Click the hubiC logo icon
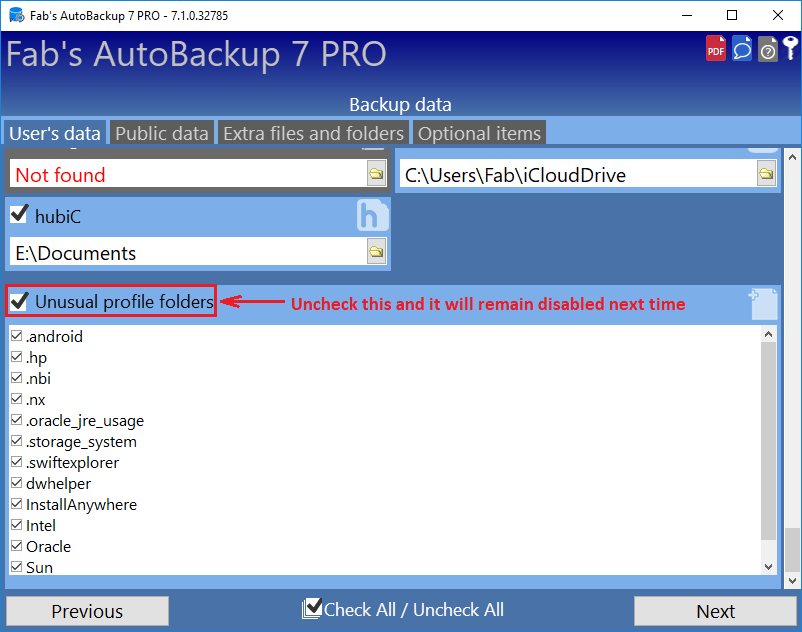802x632 pixels. pos(373,215)
